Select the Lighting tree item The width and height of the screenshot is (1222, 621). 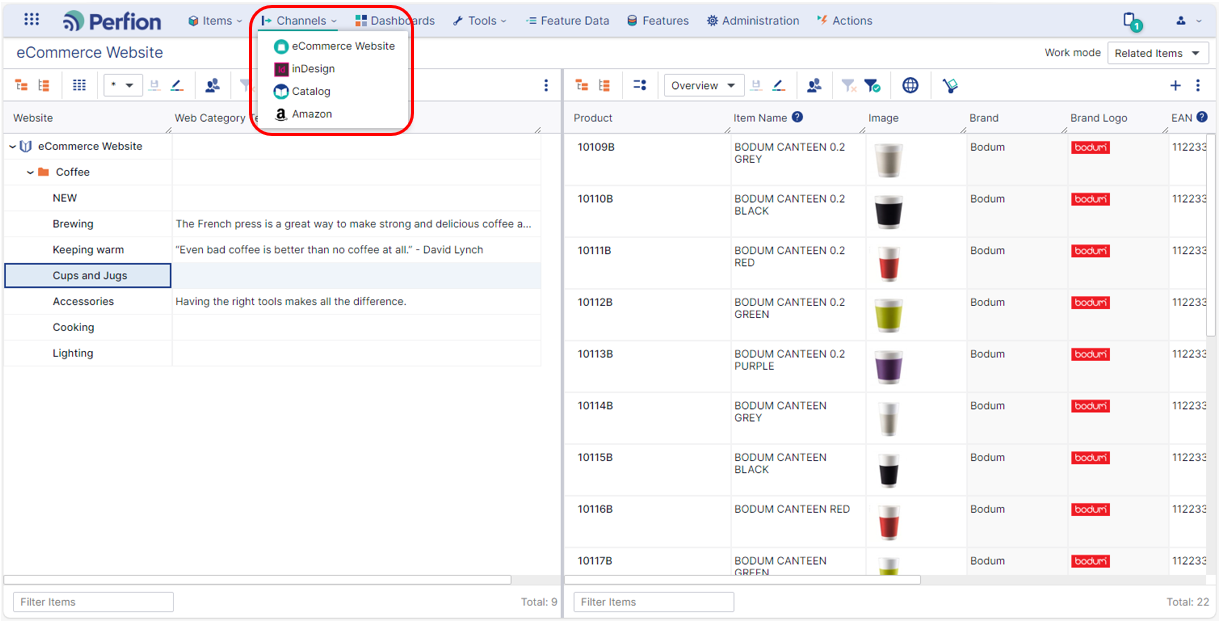(73, 353)
